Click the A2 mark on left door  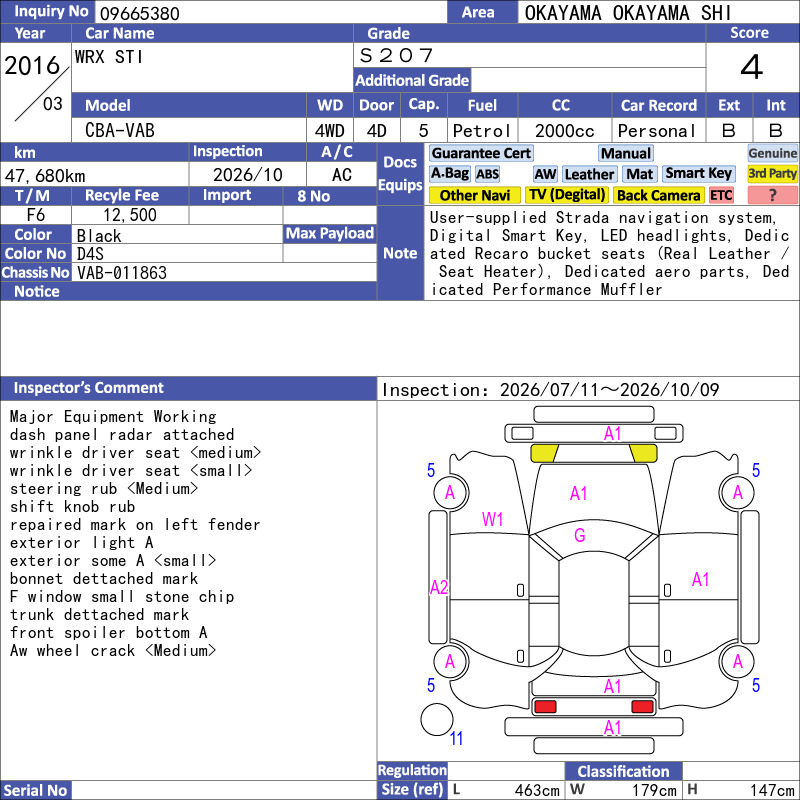point(439,587)
